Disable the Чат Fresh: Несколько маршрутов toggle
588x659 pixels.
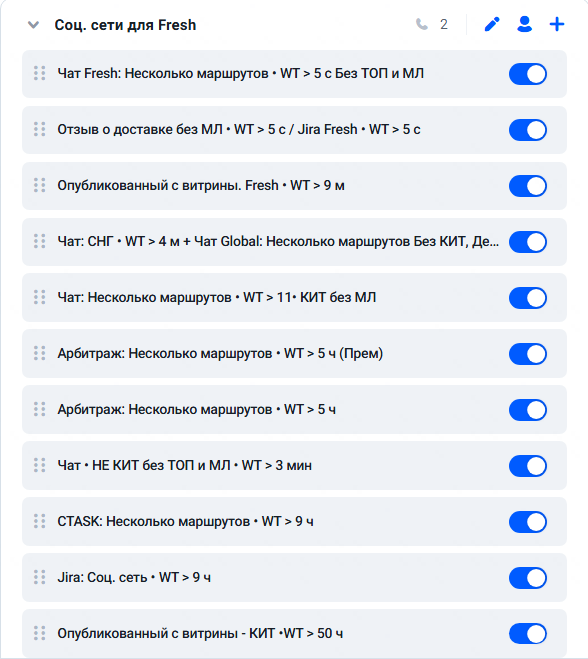pos(528,74)
